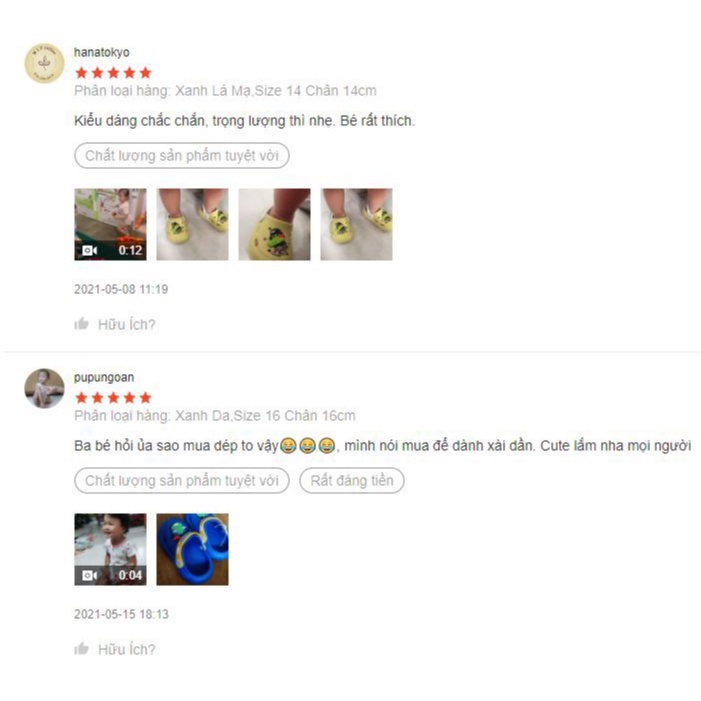Open close-up photo of single yellow shoe
The image size is (701, 701).
click(x=274, y=224)
